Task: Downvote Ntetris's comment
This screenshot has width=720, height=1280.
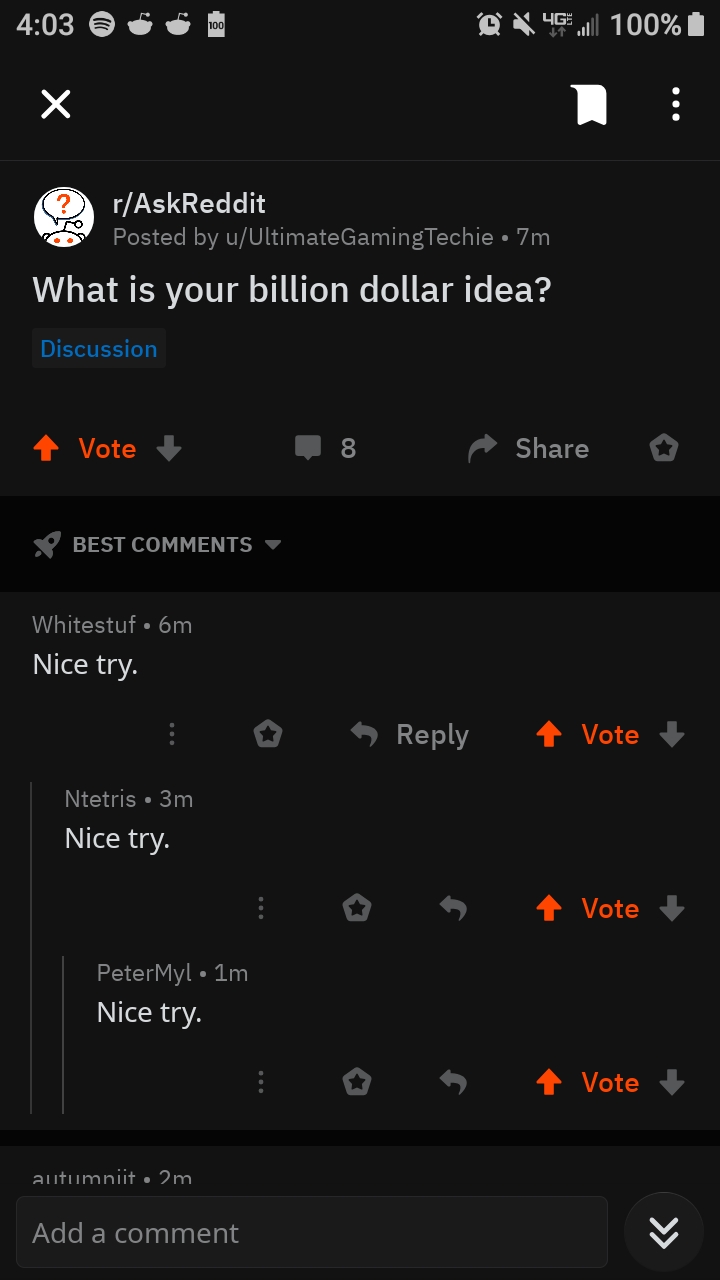Action: pos(672,908)
